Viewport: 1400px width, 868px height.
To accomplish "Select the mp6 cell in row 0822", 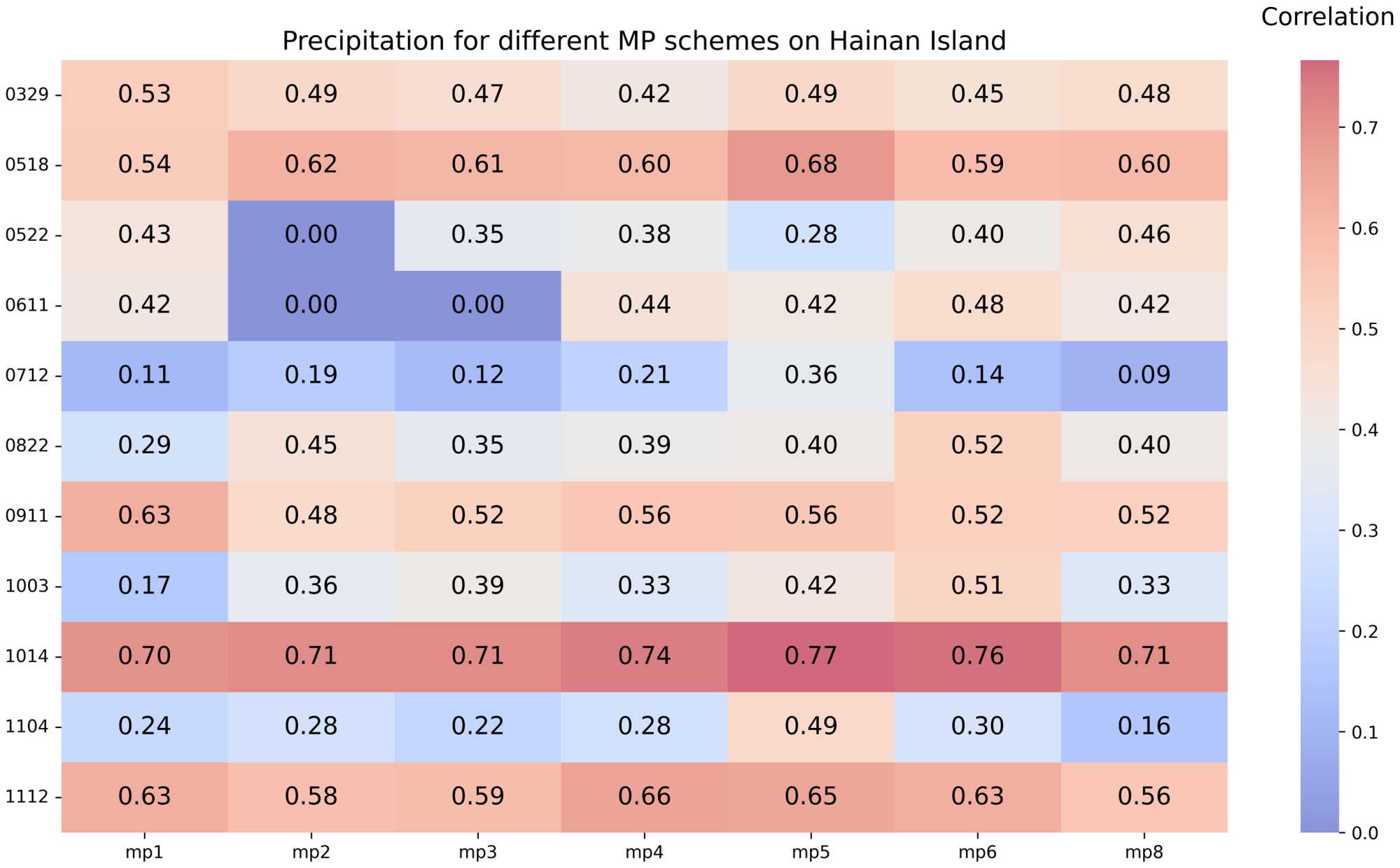I will click(977, 445).
